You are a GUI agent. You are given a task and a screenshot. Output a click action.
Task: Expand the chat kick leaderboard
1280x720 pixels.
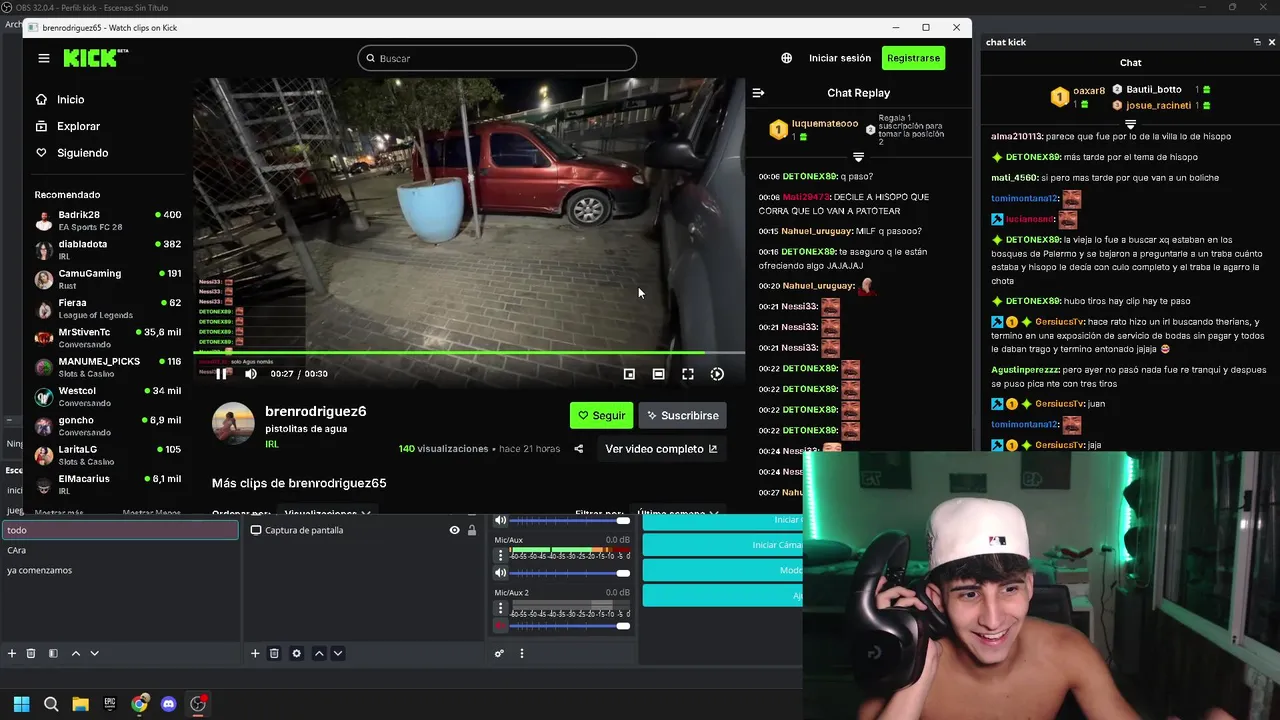click(1130, 125)
